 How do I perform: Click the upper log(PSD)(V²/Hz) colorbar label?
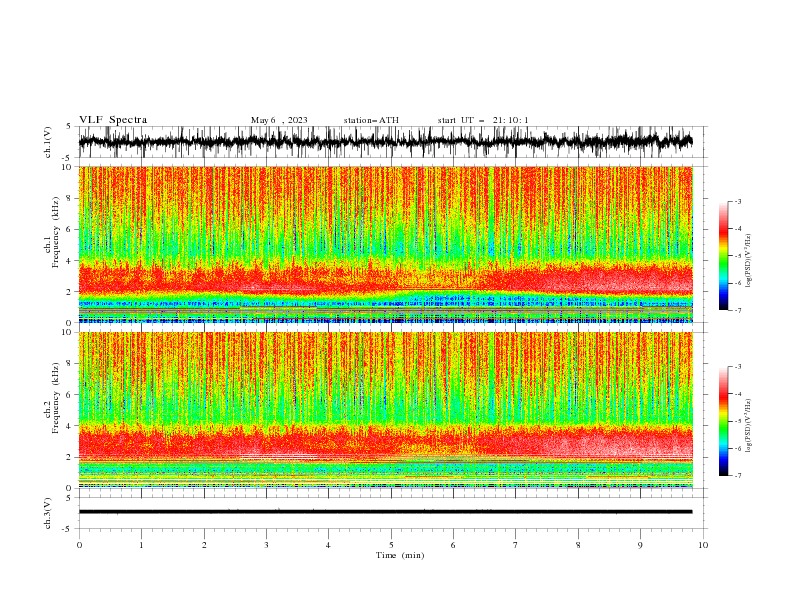click(x=749, y=261)
